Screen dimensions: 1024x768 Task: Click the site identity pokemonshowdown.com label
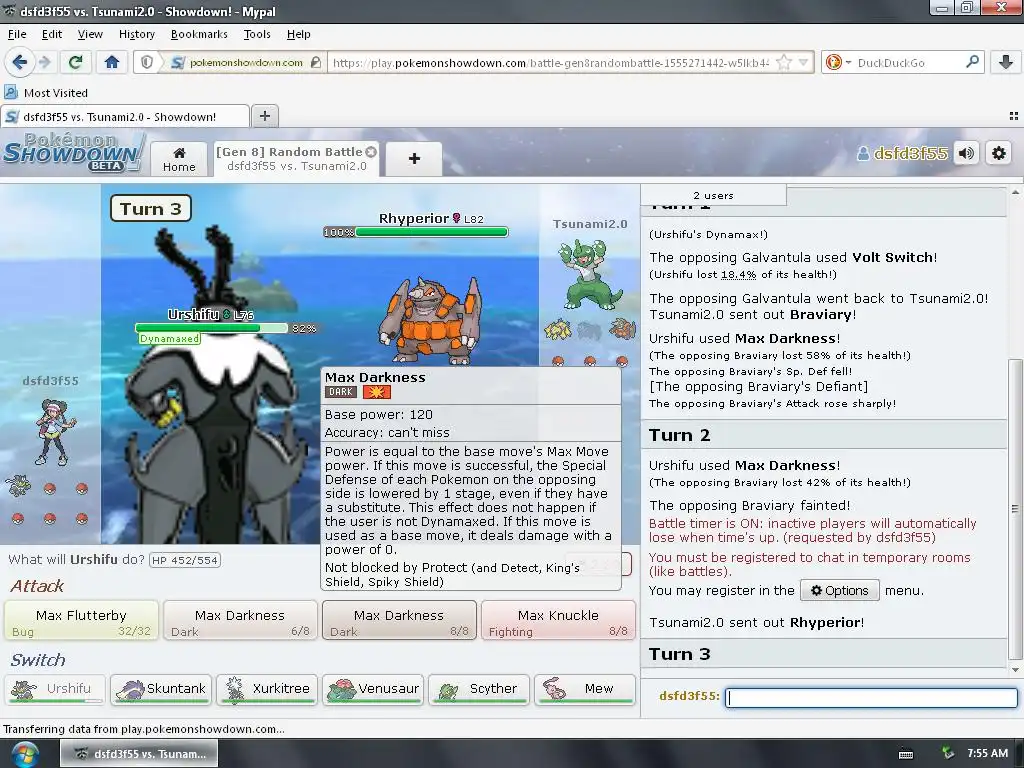(246, 63)
